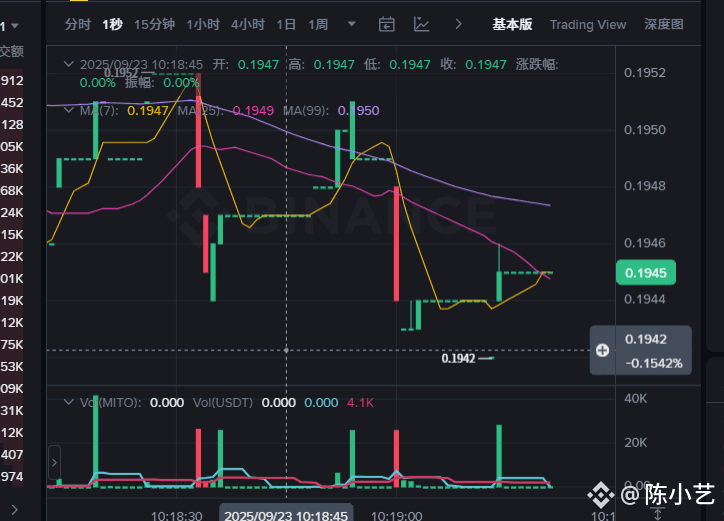Select the 1小时 interval

pyautogui.click(x=203, y=24)
